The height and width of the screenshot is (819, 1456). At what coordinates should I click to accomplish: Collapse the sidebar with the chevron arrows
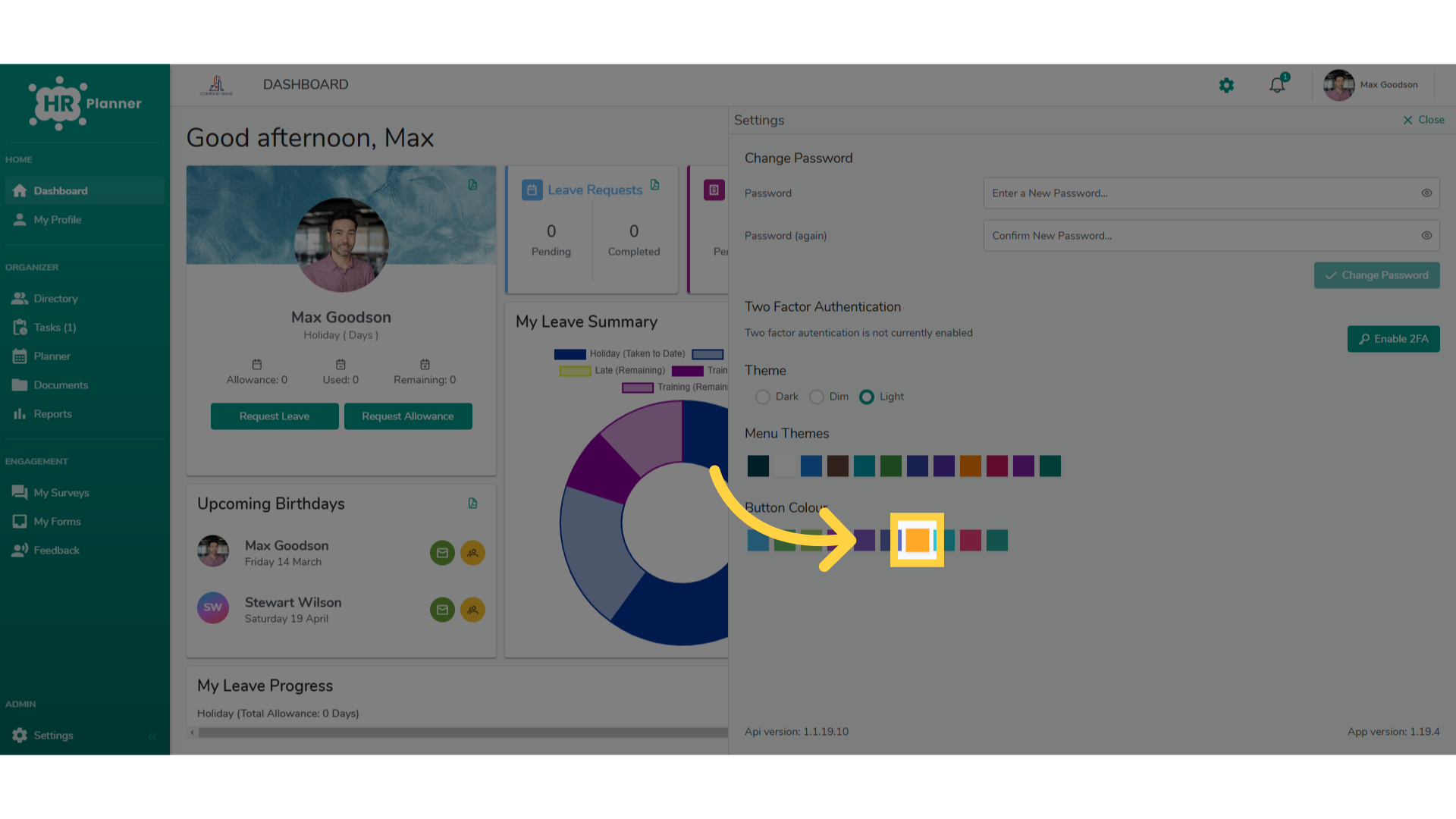(x=152, y=736)
